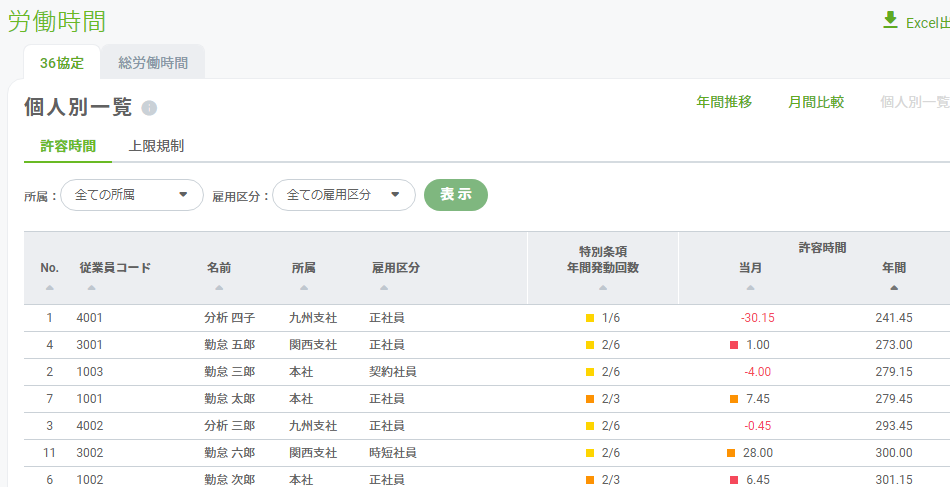Click orange marker beside 2/3 for 勤怠 太郎
The image size is (950, 487).
pos(590,399)
